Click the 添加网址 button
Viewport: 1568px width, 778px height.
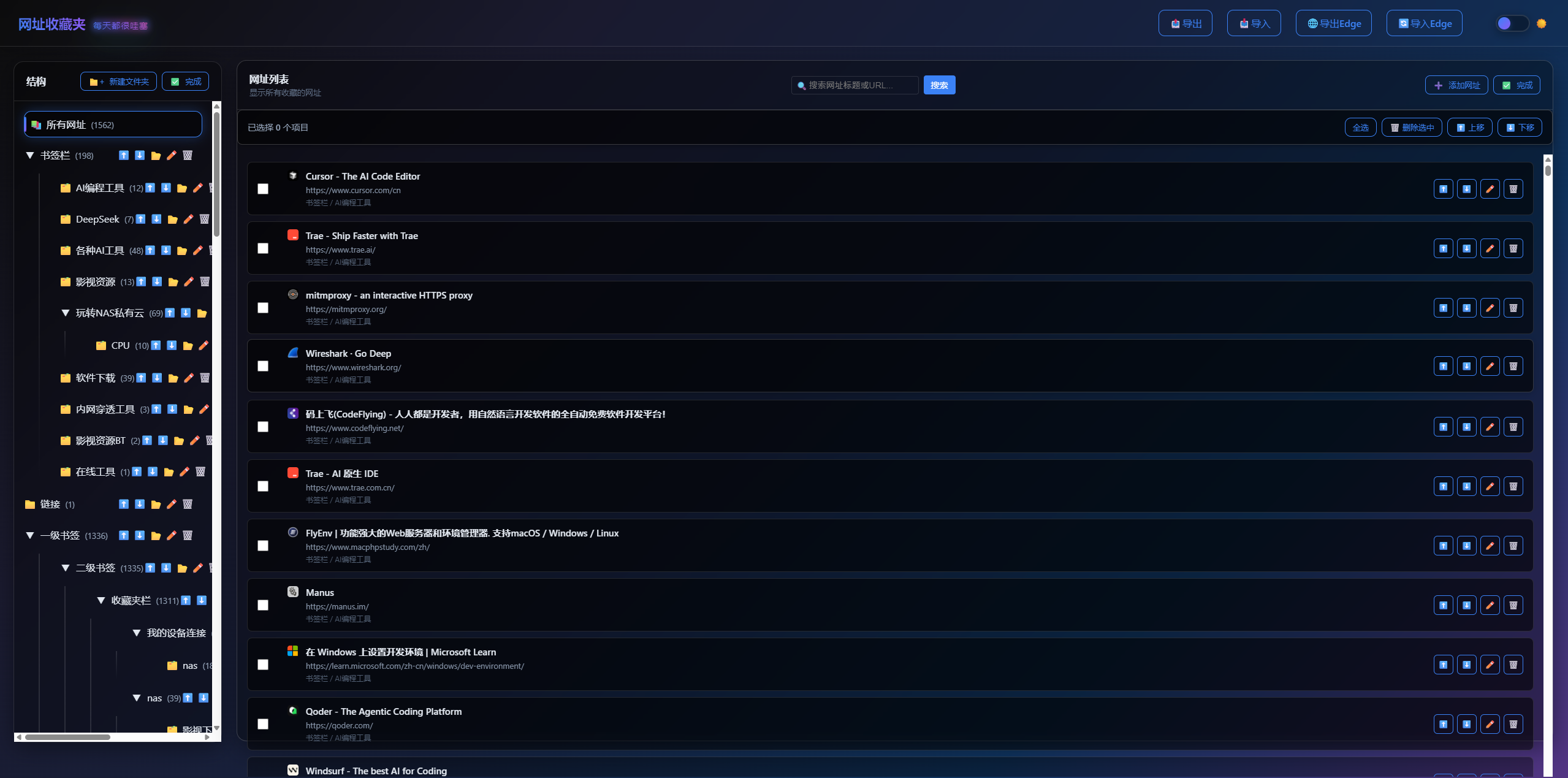point(1457,85)
